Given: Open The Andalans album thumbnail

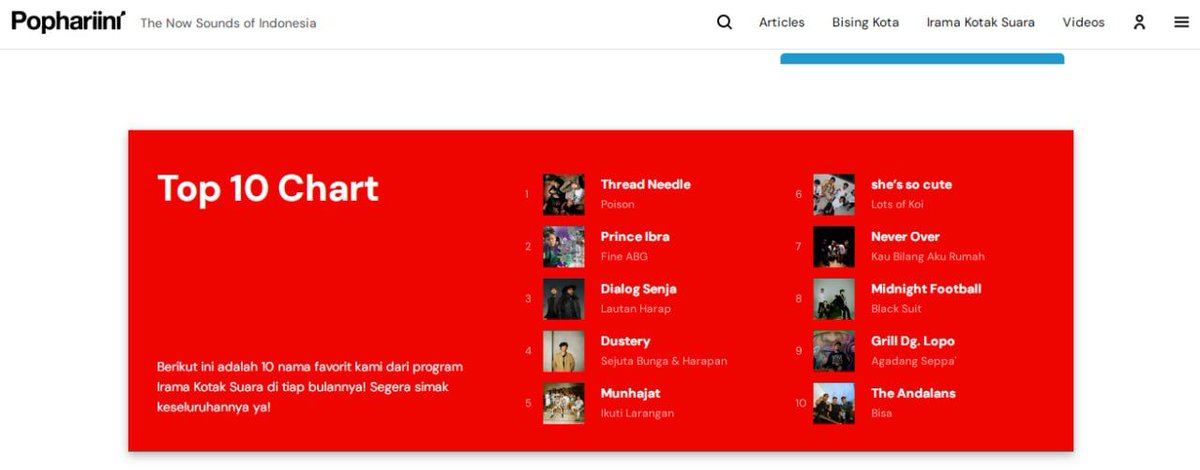Looking at the screenshot, I should click(834, 403).
